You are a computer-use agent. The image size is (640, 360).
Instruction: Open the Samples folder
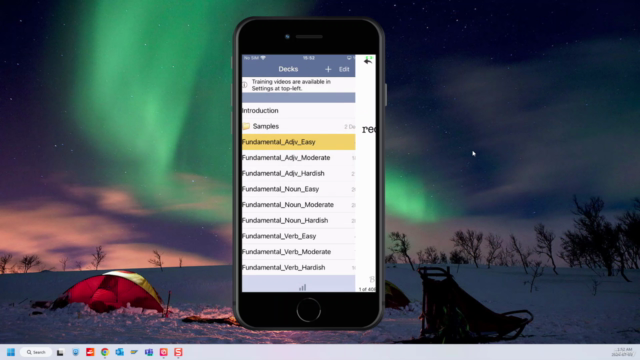click(x=298, y=127)
